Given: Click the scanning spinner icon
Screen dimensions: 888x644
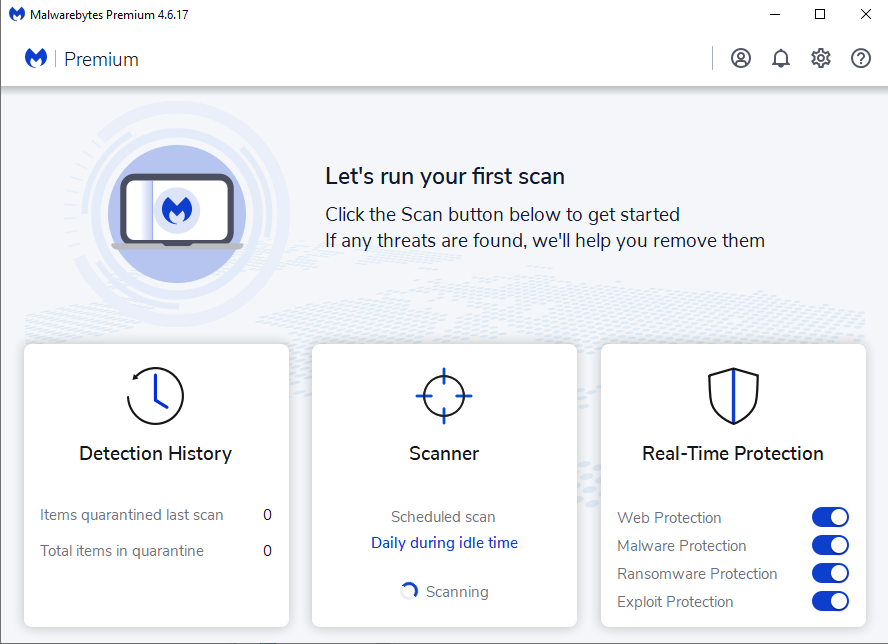Looking at the screenshot, I should click(x=409, y=591).
